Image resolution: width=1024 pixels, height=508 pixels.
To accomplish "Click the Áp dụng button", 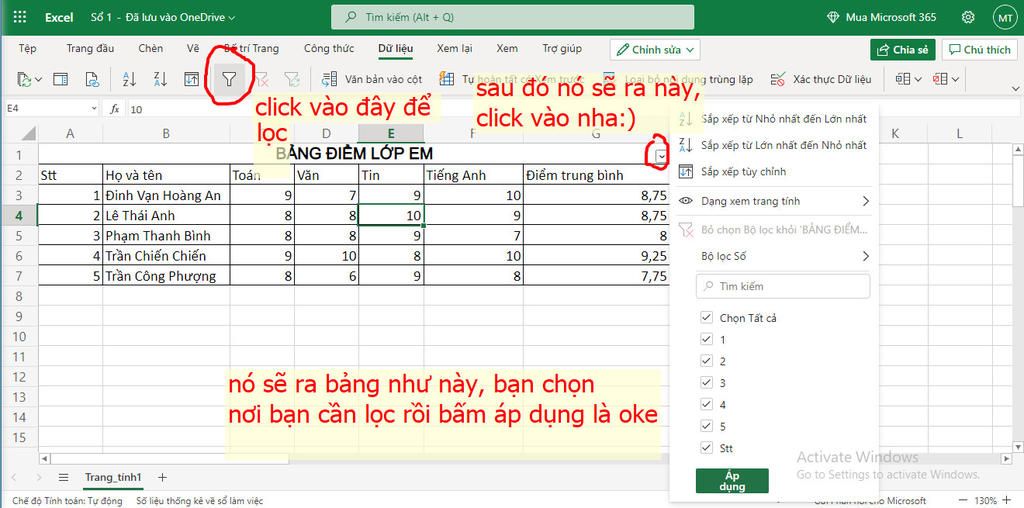I will pos(732,481).
